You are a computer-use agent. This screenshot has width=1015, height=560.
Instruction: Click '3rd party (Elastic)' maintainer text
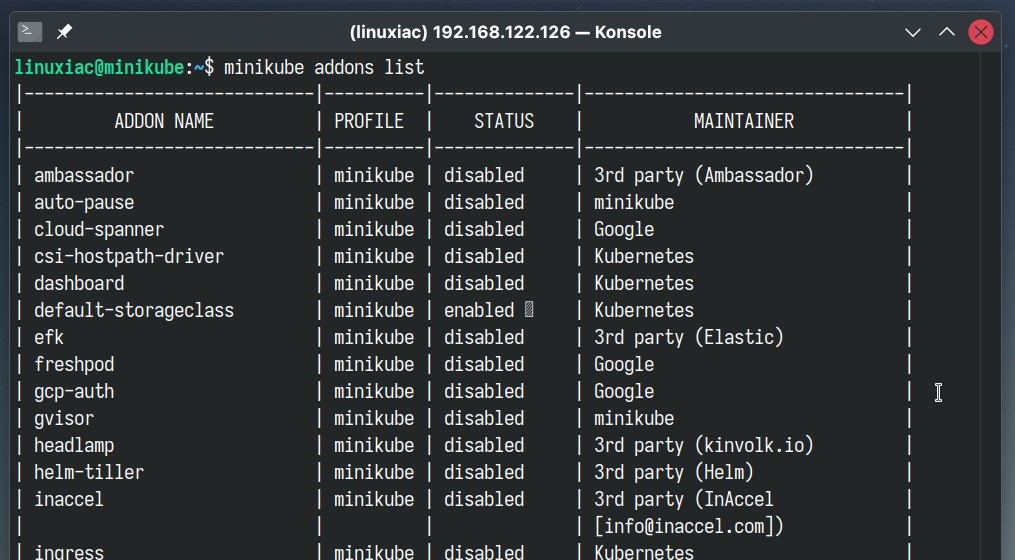click(689, 337)
